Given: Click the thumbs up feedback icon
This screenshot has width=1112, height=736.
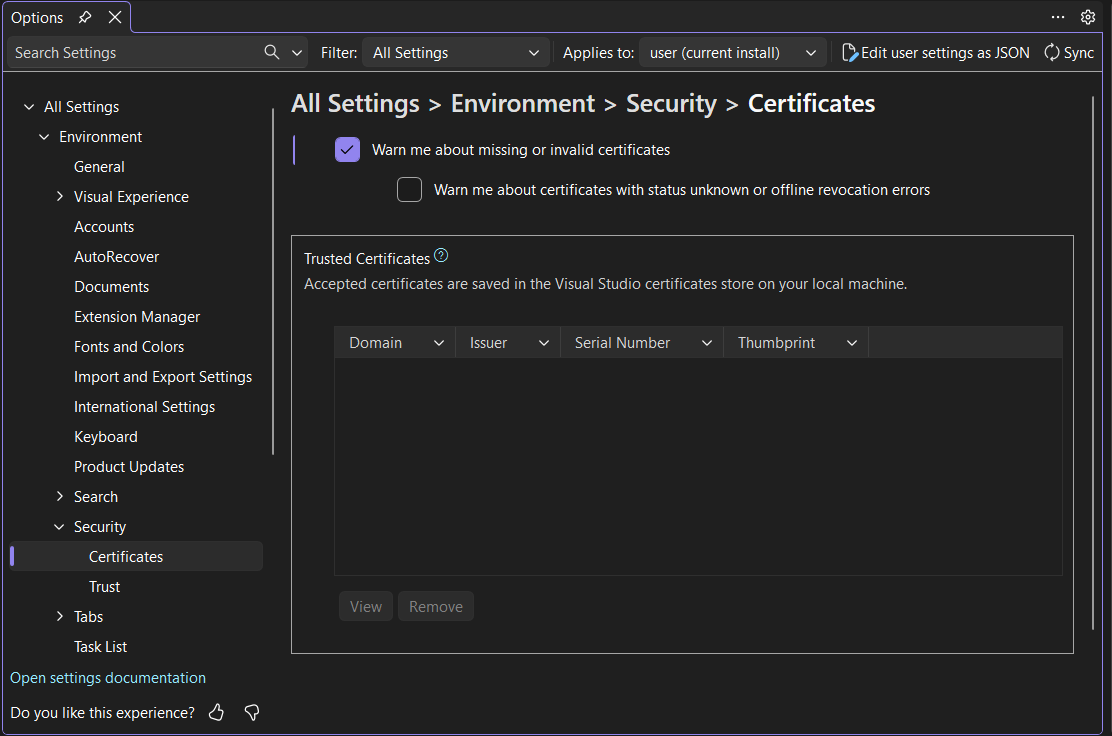Looking at the screenshot, I should coord(216,712).
